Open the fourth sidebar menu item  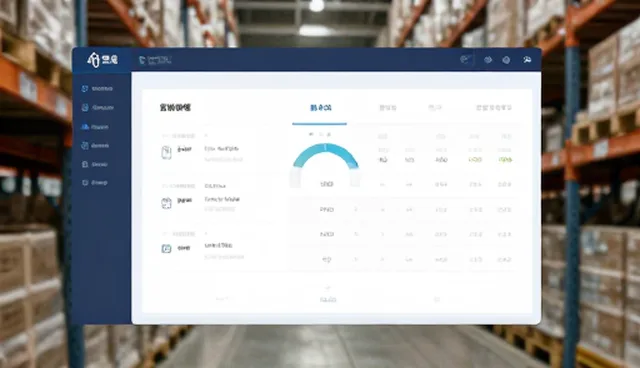click(x=95, y=146)
